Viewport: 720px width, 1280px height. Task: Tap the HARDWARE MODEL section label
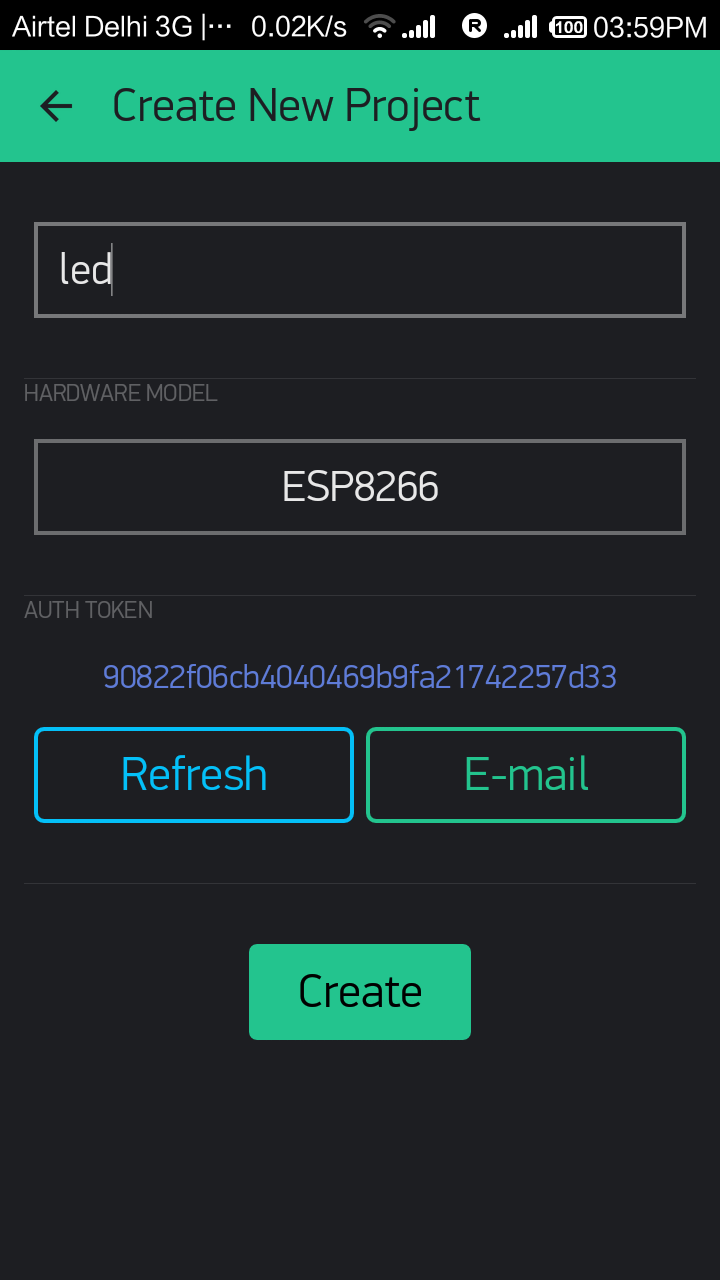[121, 393]
